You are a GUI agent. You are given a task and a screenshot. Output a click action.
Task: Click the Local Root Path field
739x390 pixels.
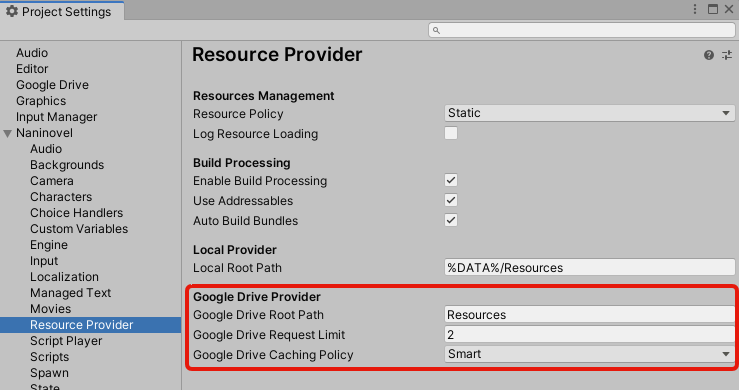(x=589, y=267)
